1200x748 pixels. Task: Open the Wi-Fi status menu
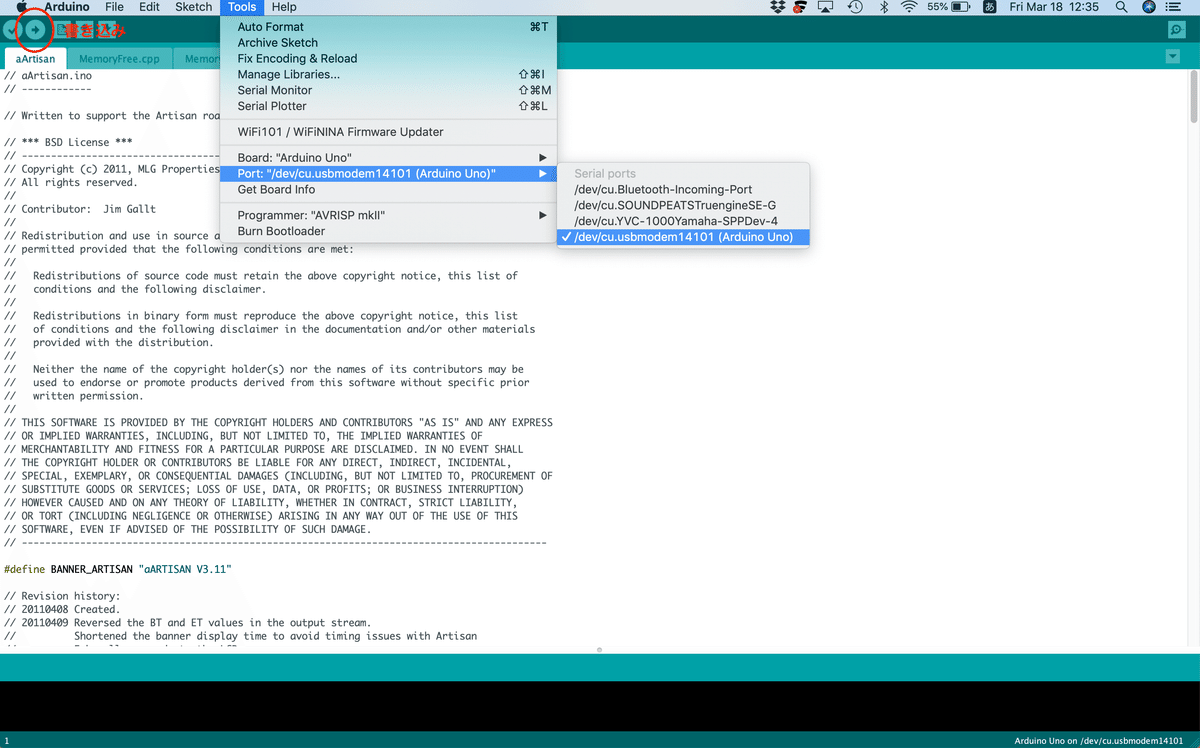pyautogui.click(x=909, y=7)
